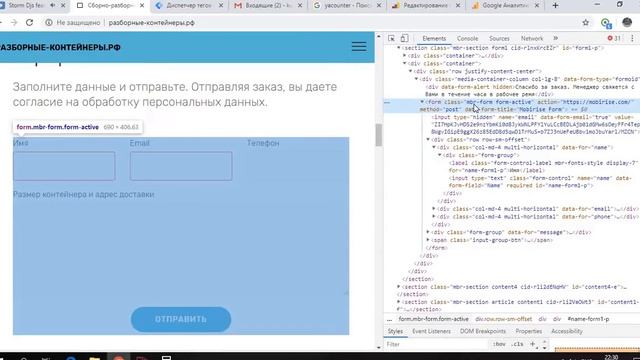Viewport: 640px width, 360px height.
Task: Open the DOM Breakpoints tab
Action: coord(482,331)
